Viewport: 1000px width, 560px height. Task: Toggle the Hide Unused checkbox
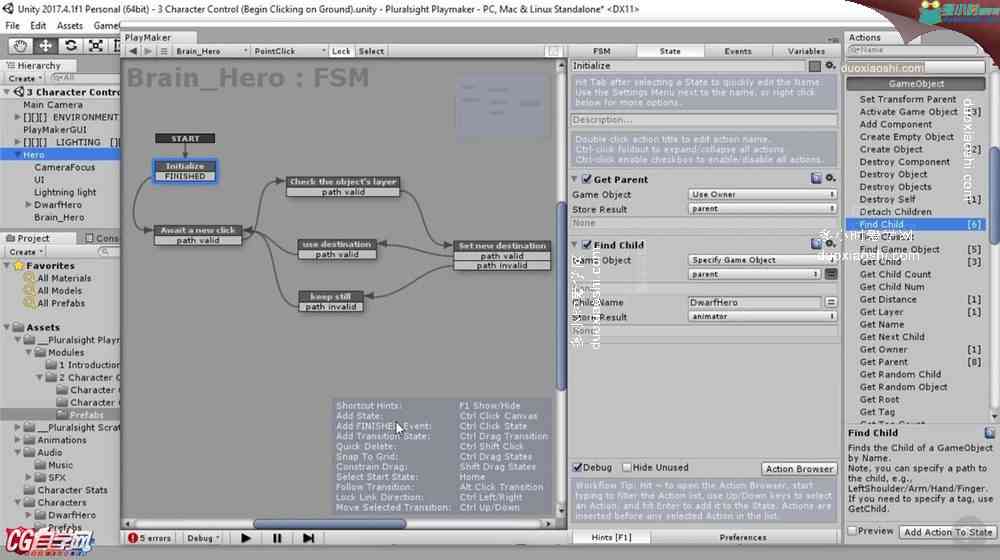627,468
